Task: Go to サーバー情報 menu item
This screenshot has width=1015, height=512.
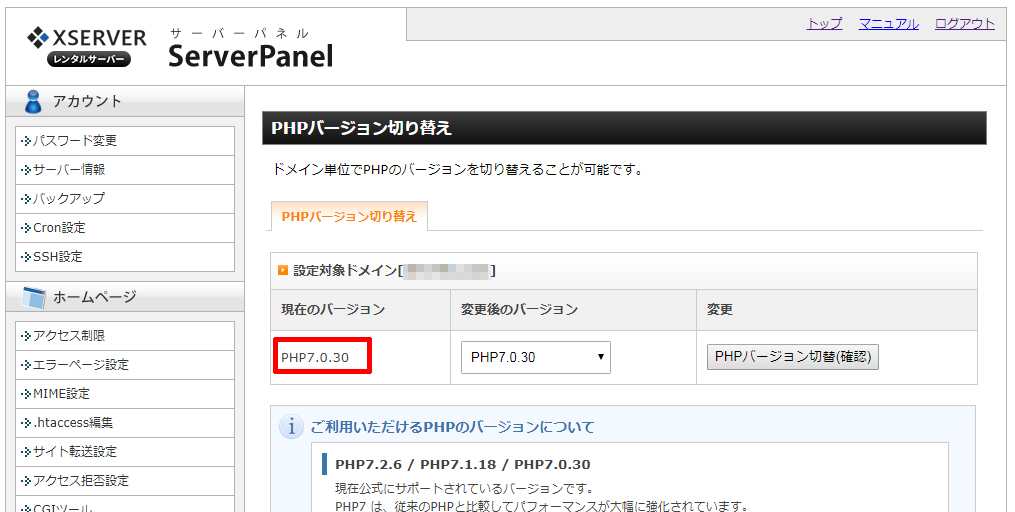Action: click(69, 170)
